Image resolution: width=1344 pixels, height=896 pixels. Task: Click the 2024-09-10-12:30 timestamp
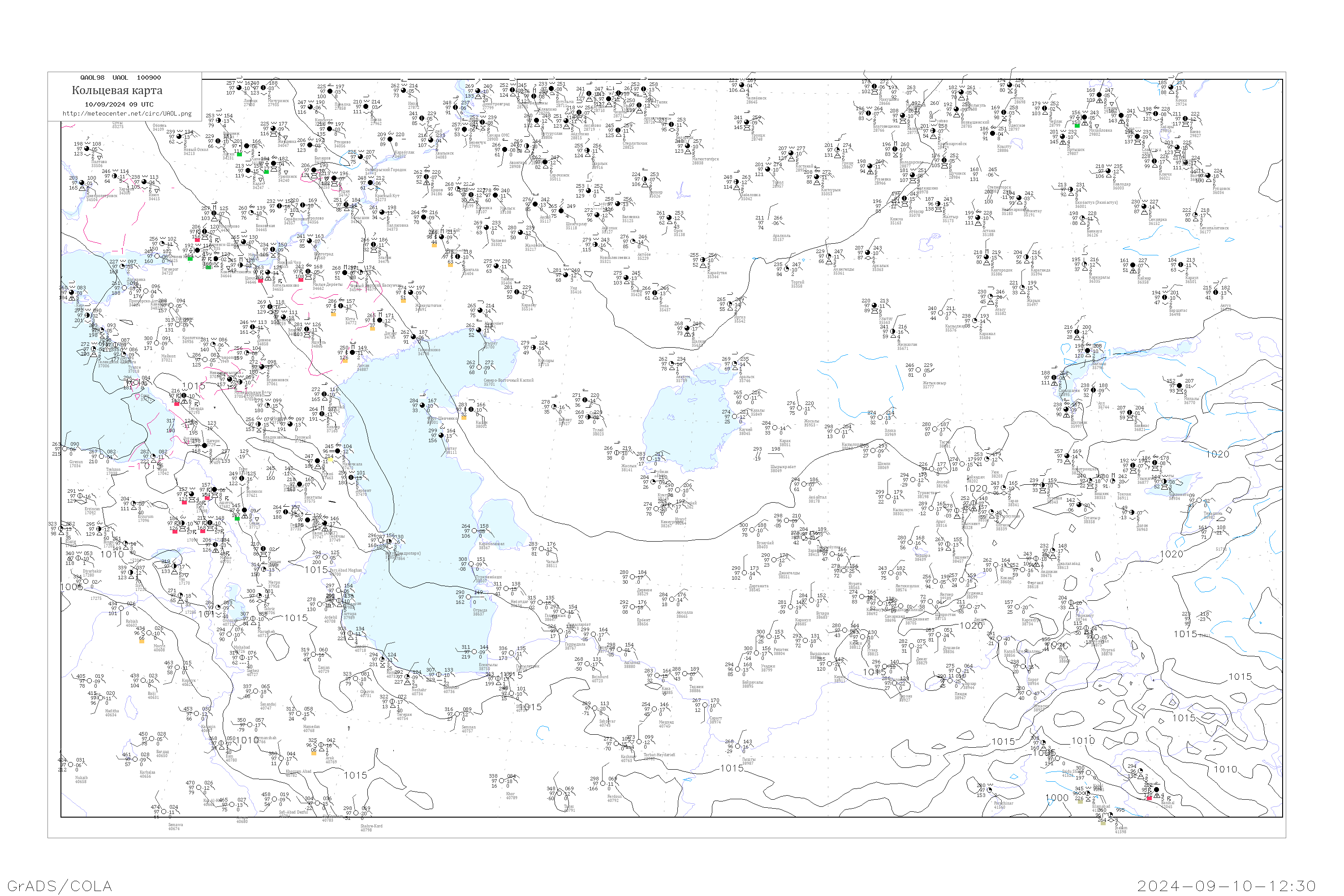coord(1226,886)
